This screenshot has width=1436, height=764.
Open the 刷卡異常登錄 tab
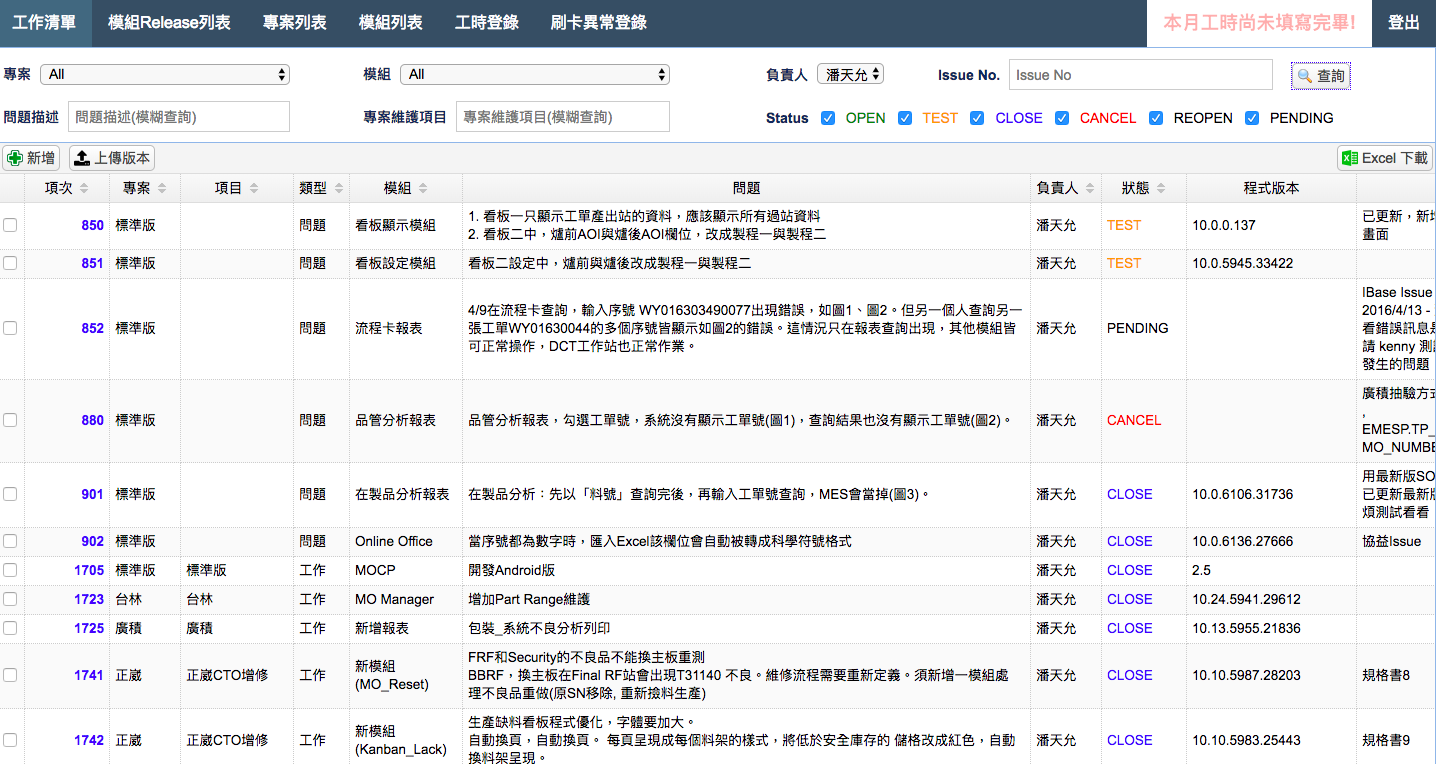point(599,23)
